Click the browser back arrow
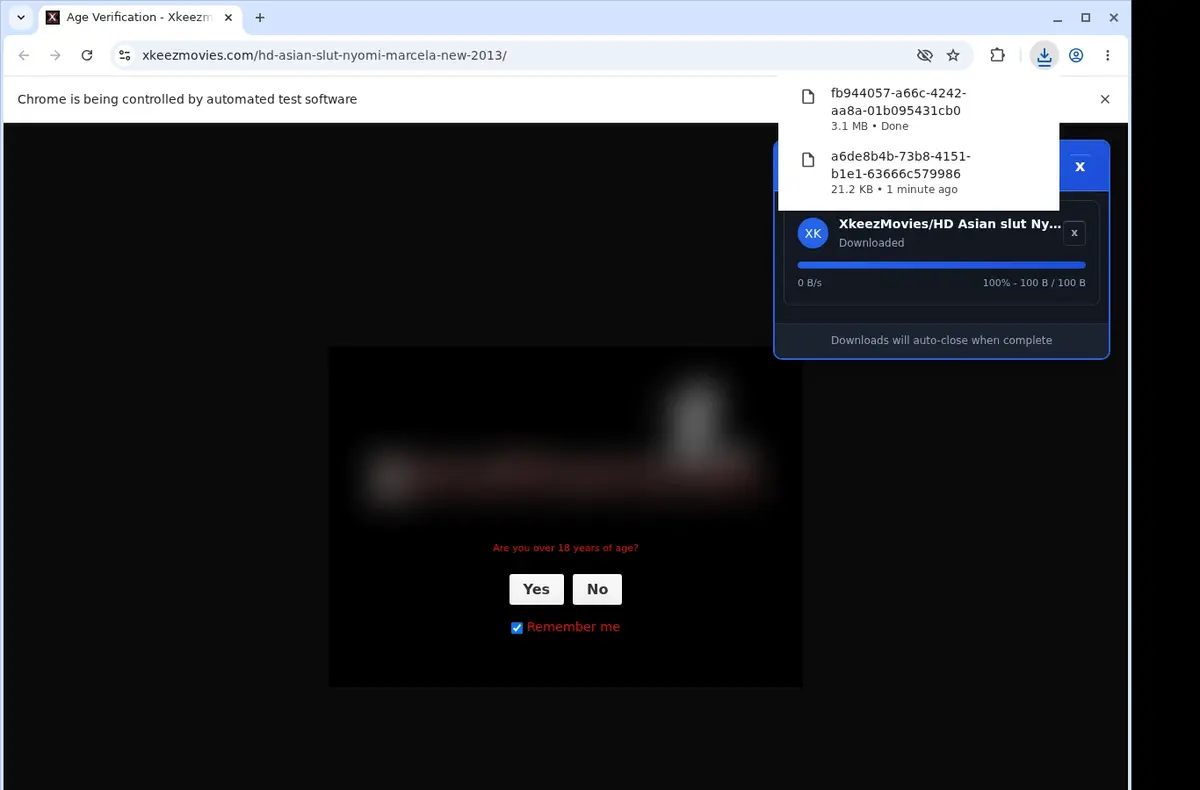Viewport: 1200px width, 790px height. point(24,56)
